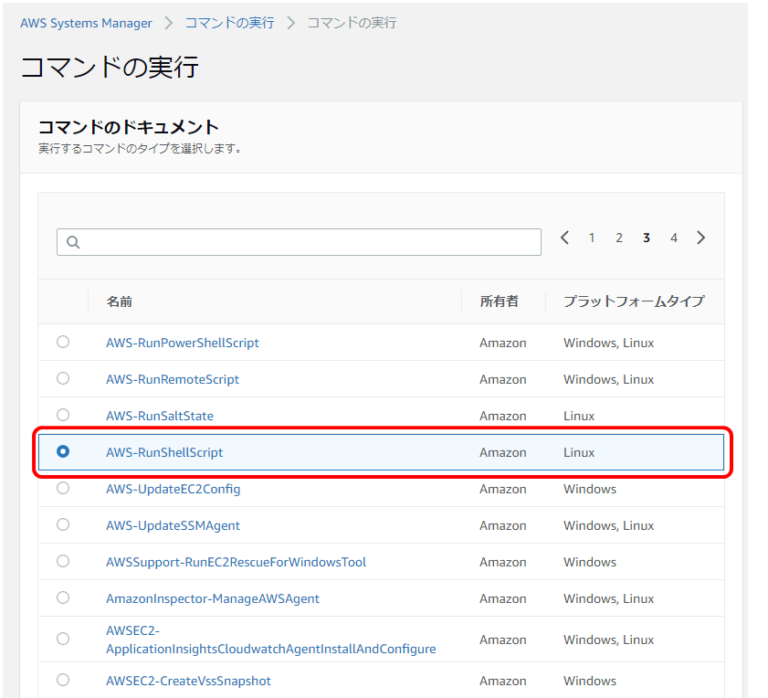Click the プラットフォームタイプ column header
The image size is (768, 698).
pos(634,301)
